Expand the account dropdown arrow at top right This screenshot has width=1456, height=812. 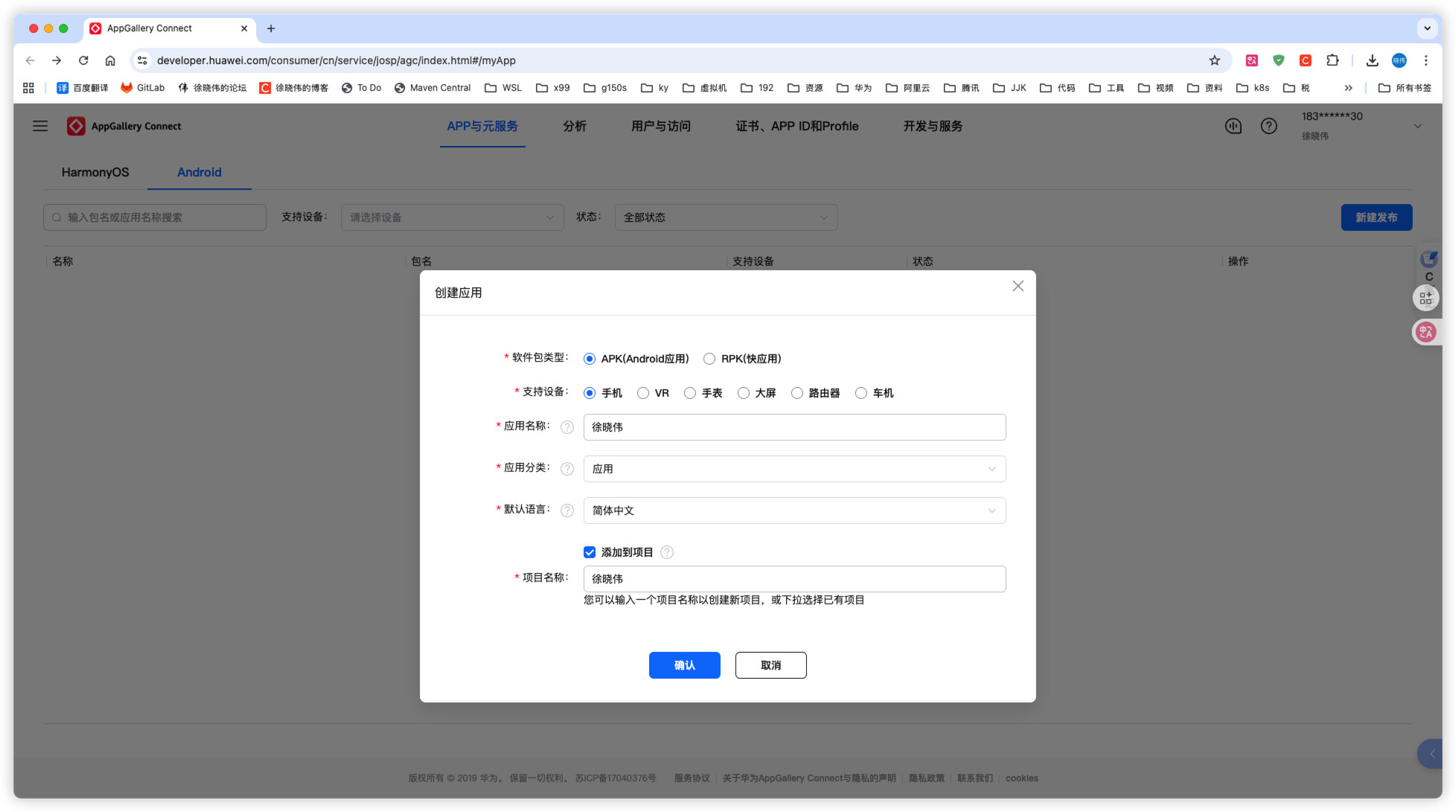(x=1417, y=127)
